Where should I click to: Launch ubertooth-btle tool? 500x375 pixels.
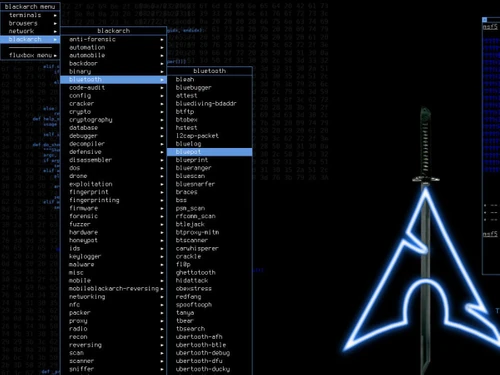point(209,345)
